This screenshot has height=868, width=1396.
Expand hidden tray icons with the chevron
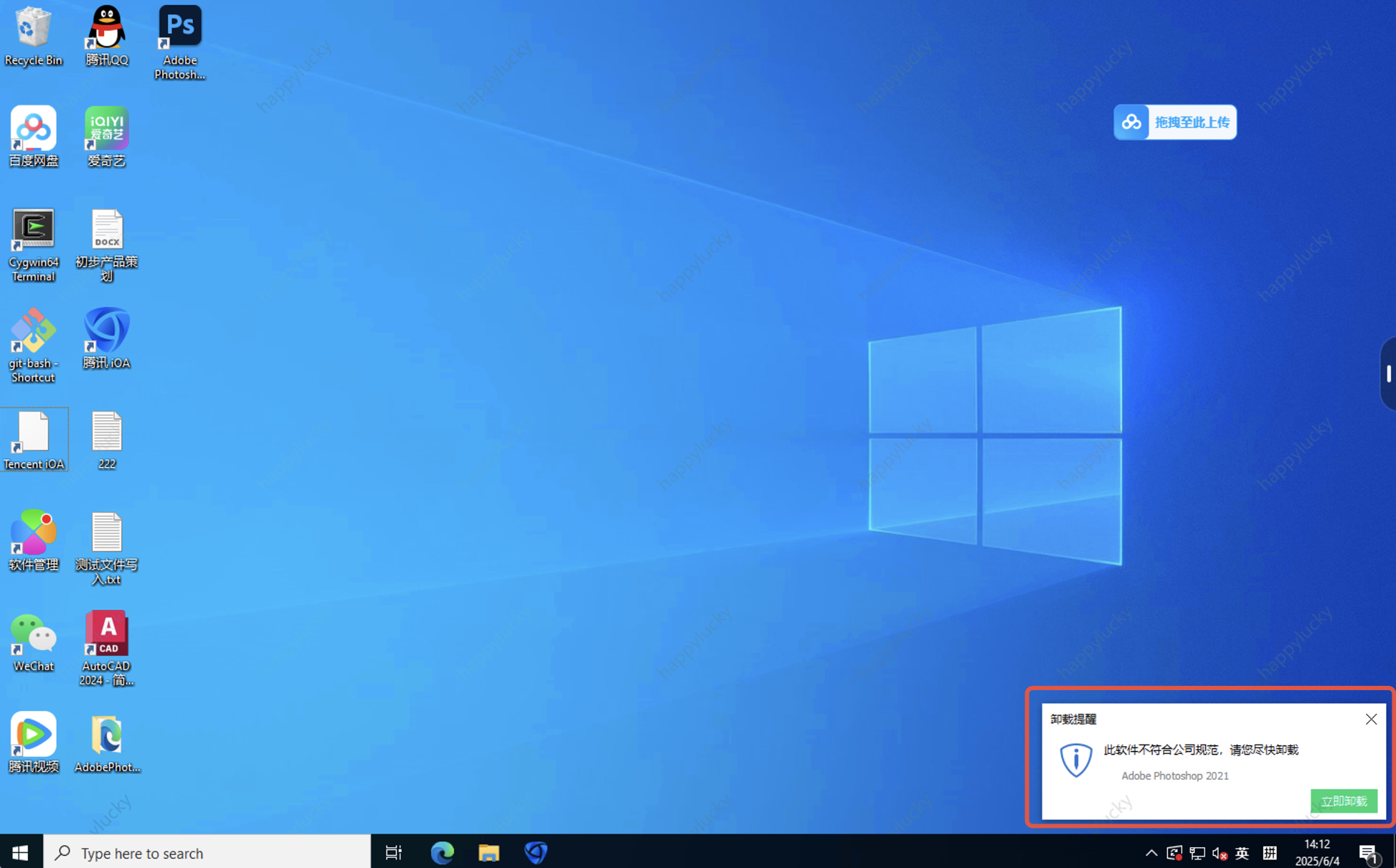(x=1151, y=852)
